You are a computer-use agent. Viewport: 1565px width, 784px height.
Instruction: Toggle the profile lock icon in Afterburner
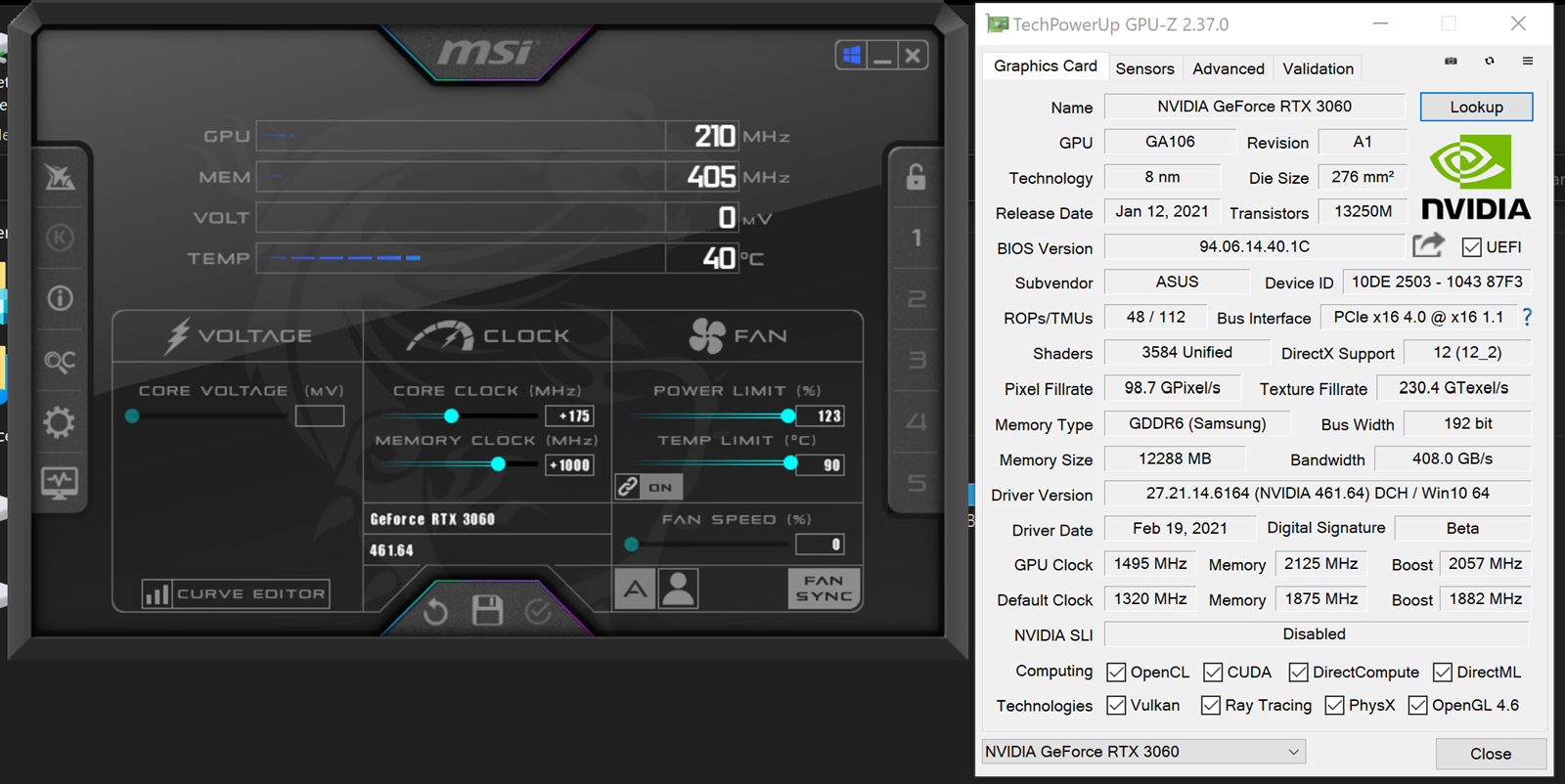[916, 177]
